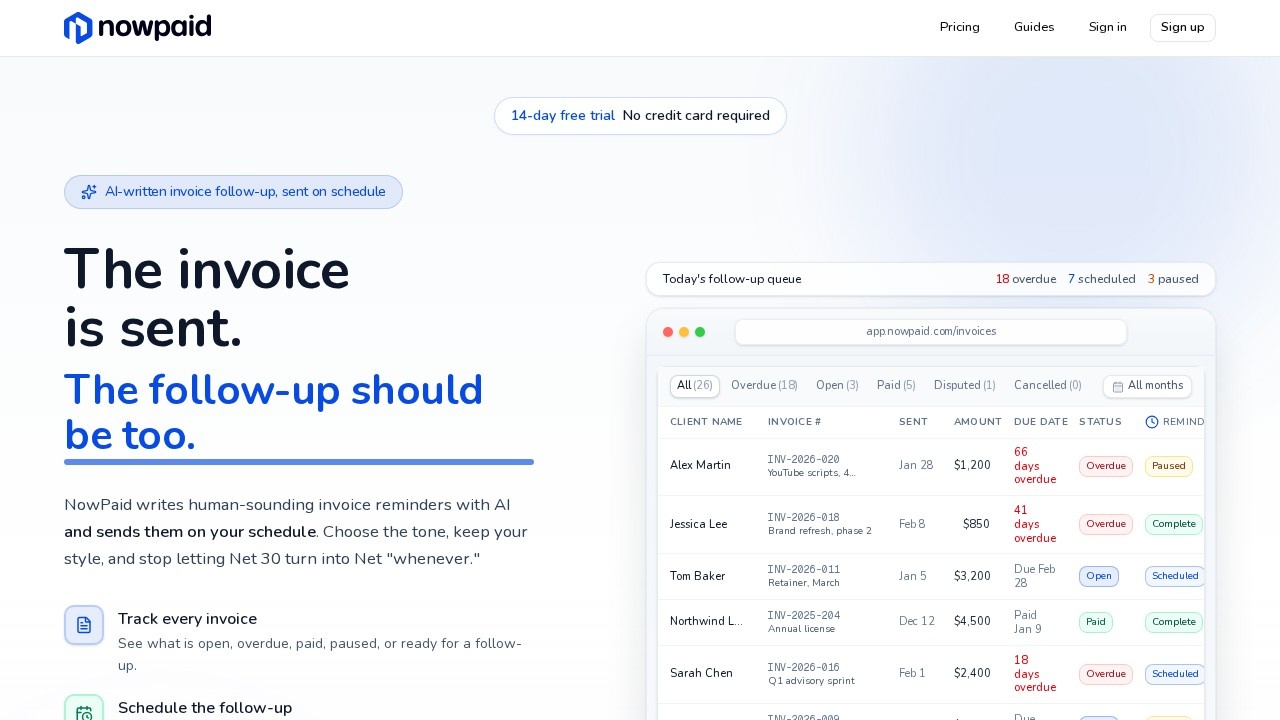
Task: Click the Northwind client name
Action: click(706, 622)
